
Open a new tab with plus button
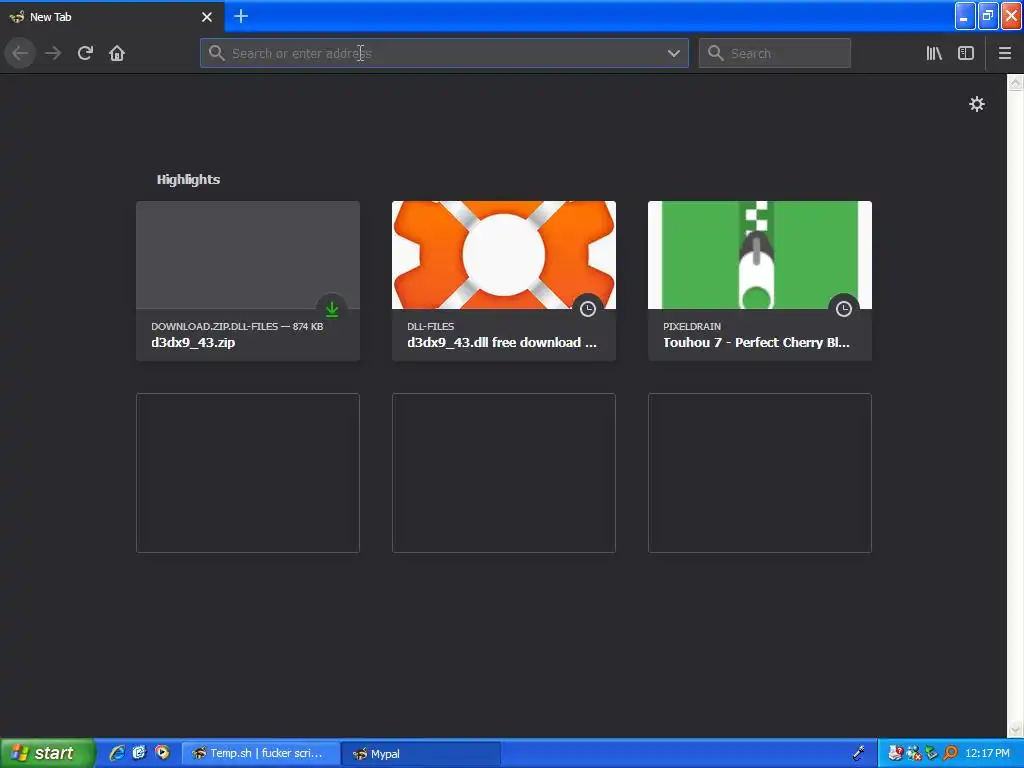tap(241, 16)
